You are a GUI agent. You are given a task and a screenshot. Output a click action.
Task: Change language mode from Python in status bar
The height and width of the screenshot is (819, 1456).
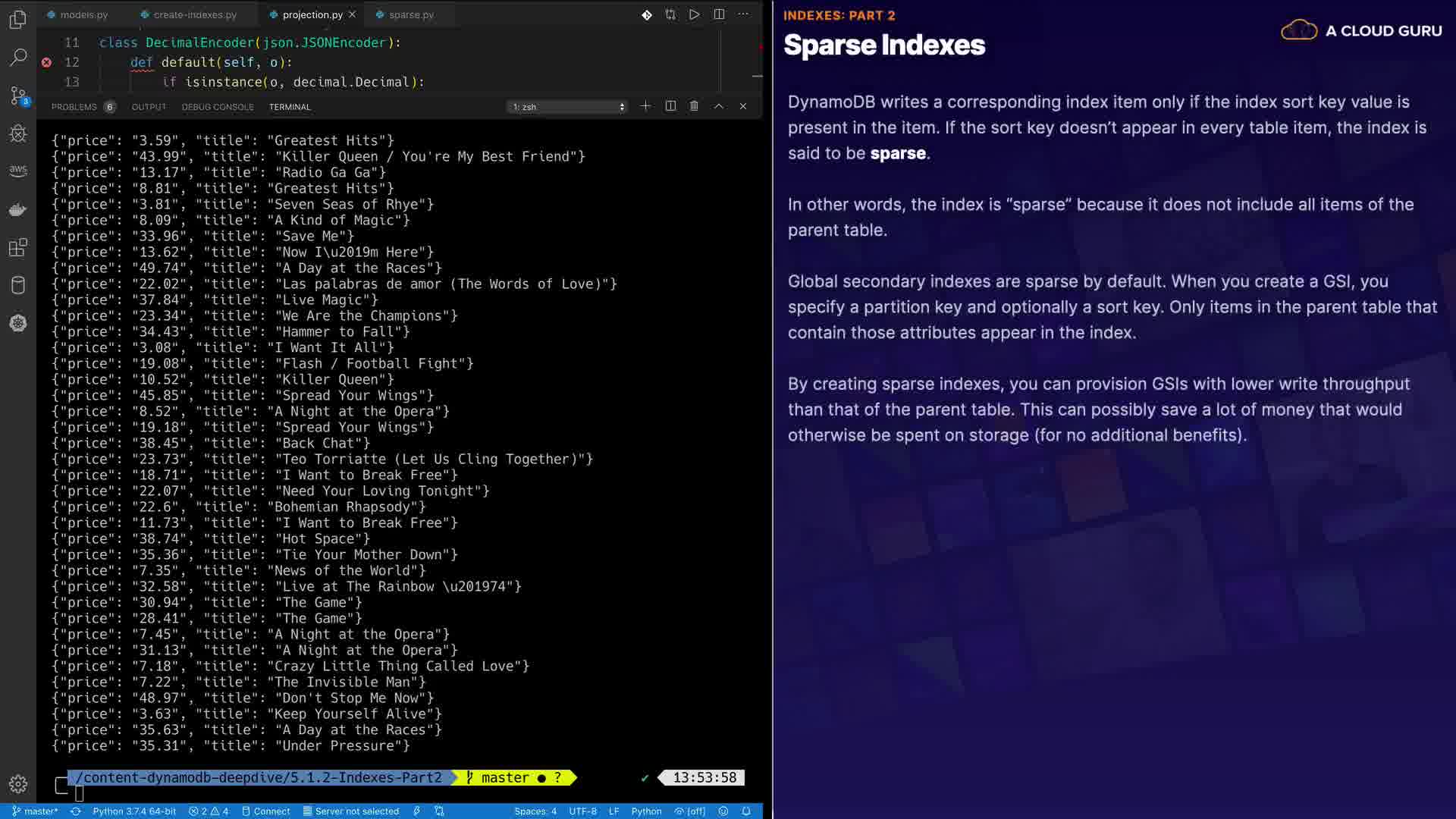coord(646,811)
